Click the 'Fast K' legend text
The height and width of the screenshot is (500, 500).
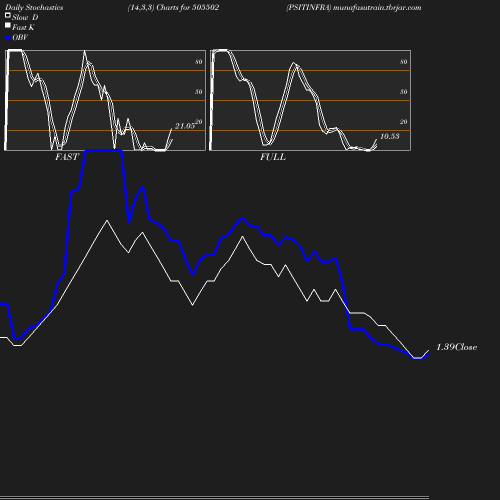click(x=23, y=28)
